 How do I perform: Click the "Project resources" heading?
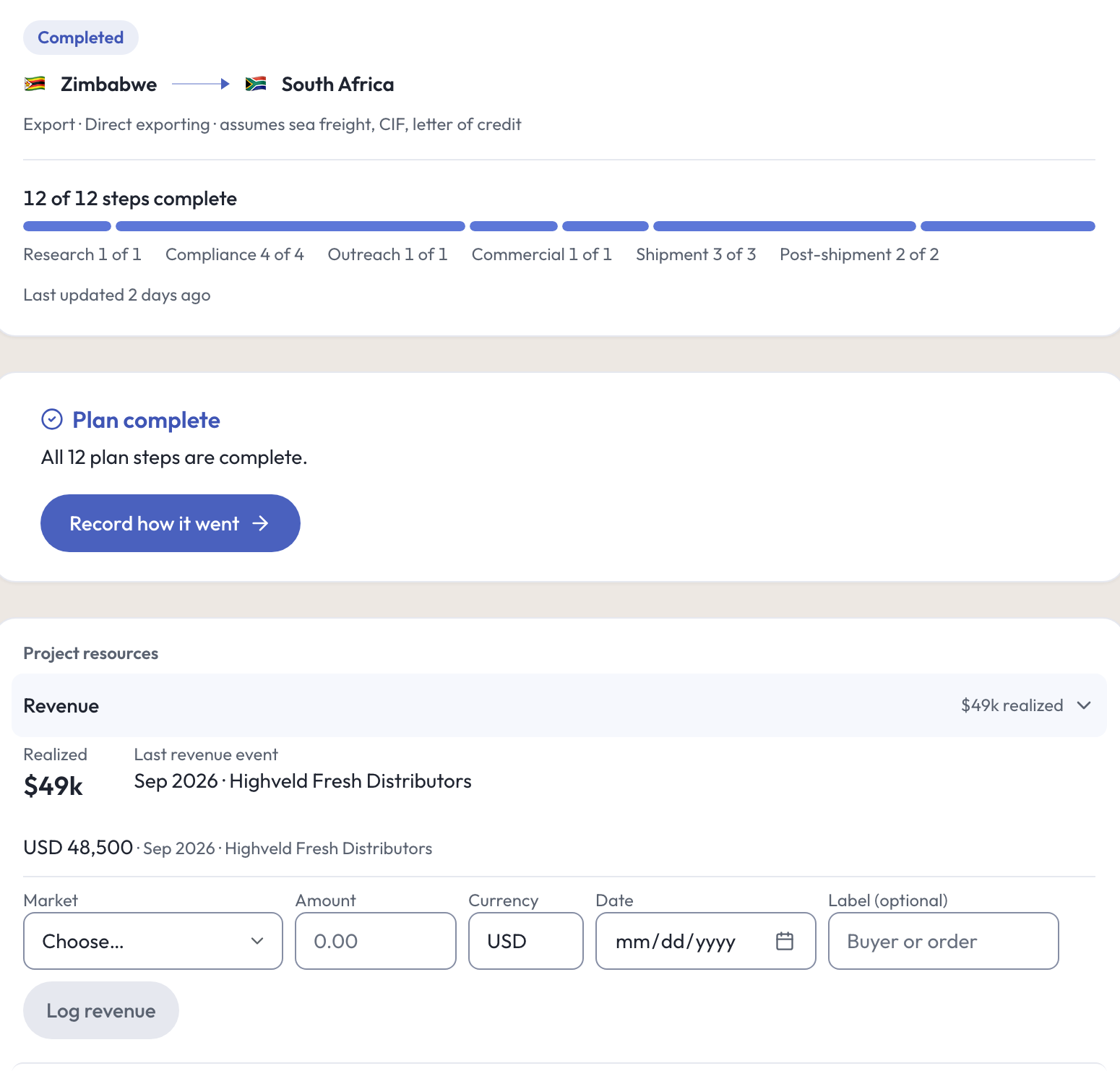(91, 653)
